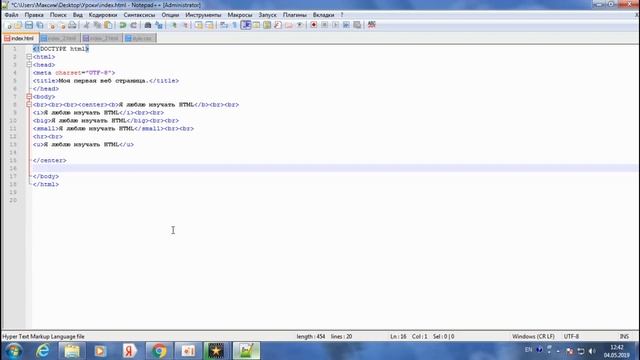Show the Document Map panel icon

pos(267,25)
